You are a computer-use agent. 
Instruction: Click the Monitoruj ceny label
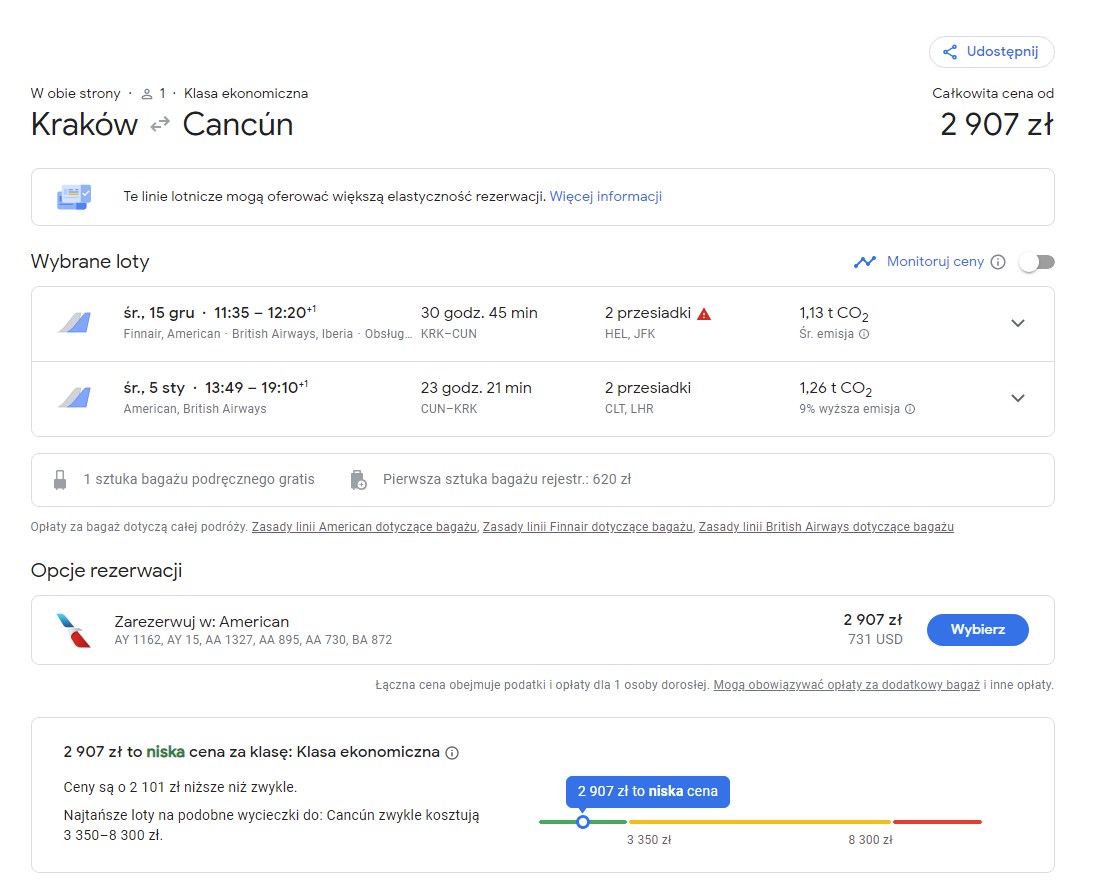coord(935,262)
